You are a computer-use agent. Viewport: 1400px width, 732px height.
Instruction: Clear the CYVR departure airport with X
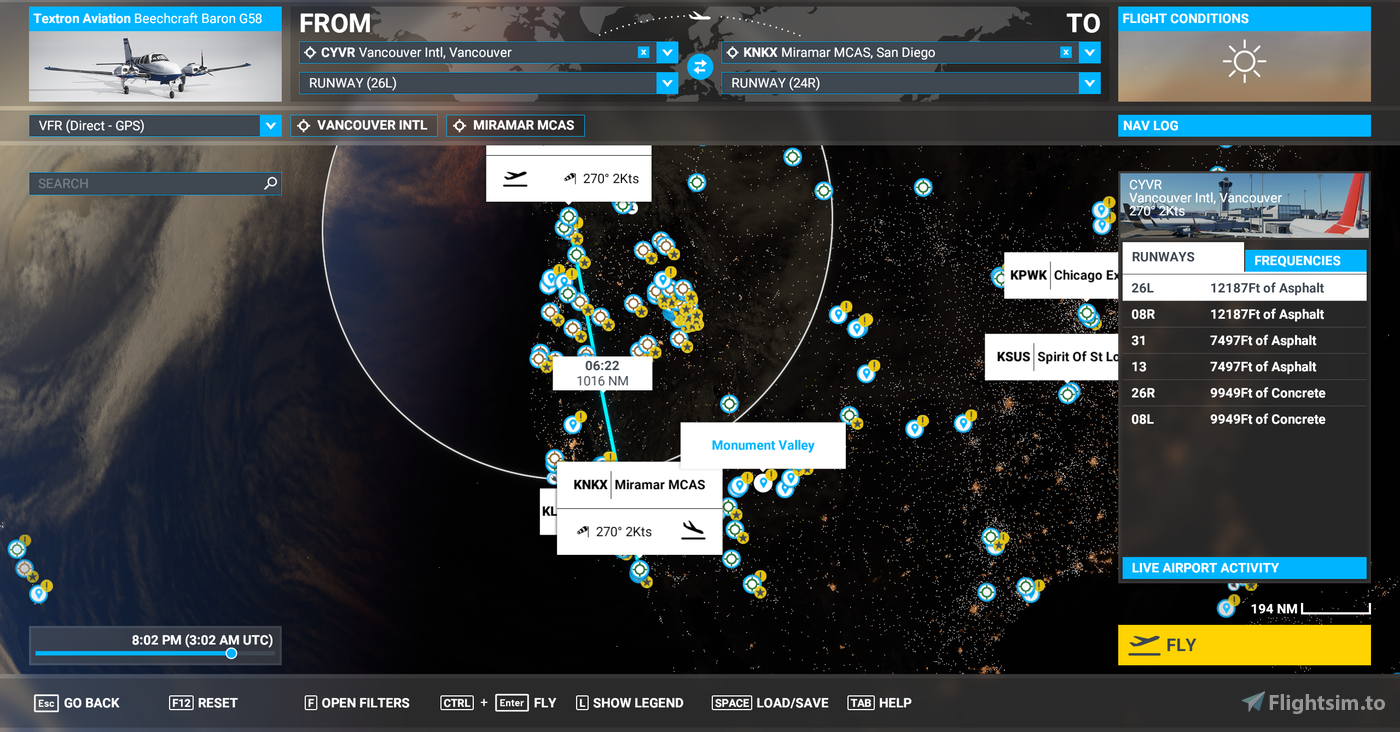point(644,52)
